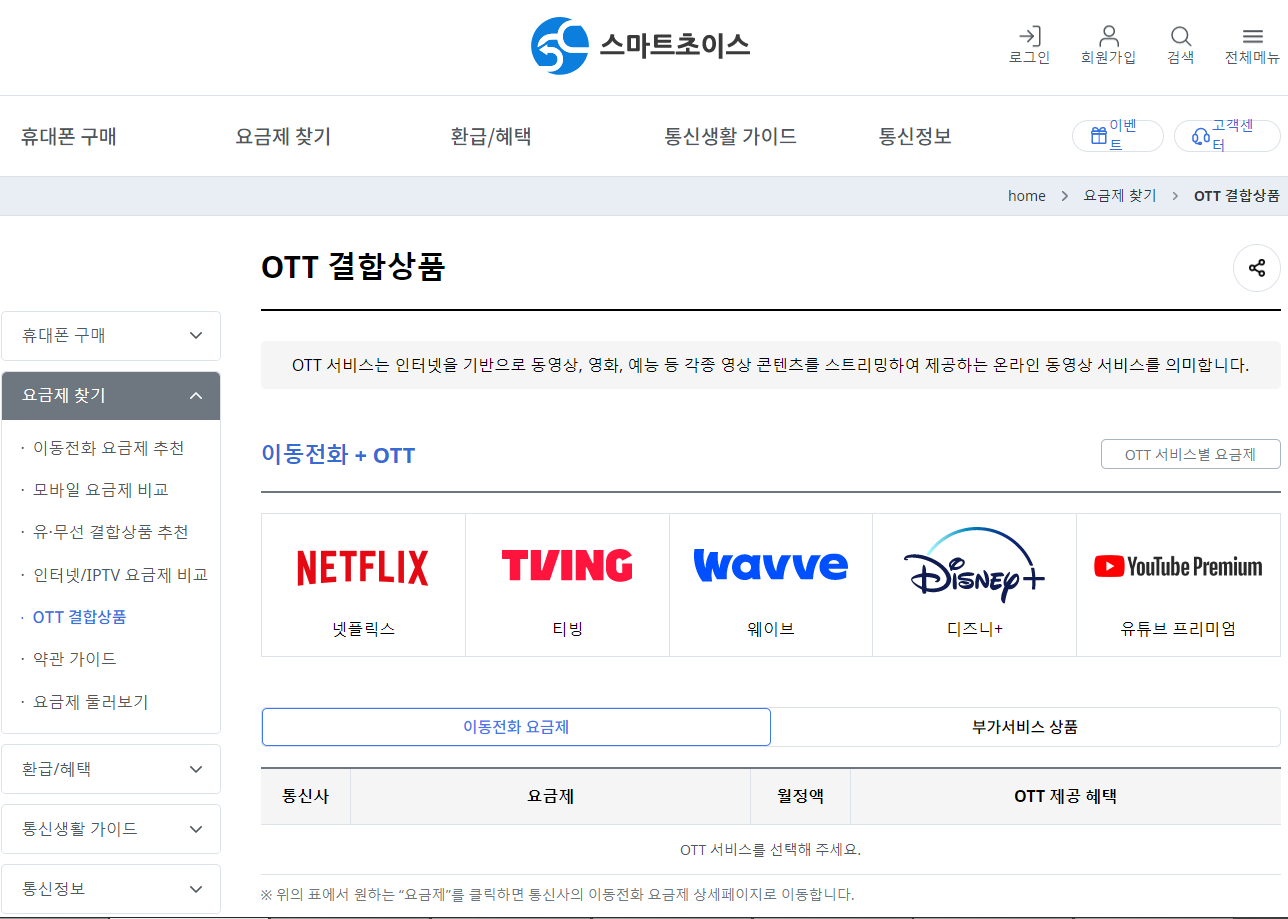Viewport: 1288px width, 919px height.
Task: Select the wavve logo
Action: click(770, 565)
